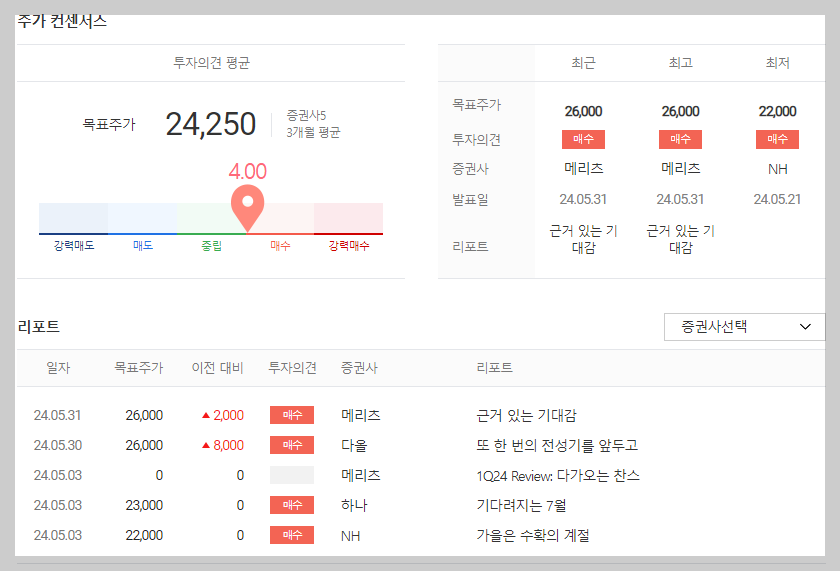Click the 매도 segment of the opinion gauge
This screenshot has height=571, width=840.
click(142, 219)
